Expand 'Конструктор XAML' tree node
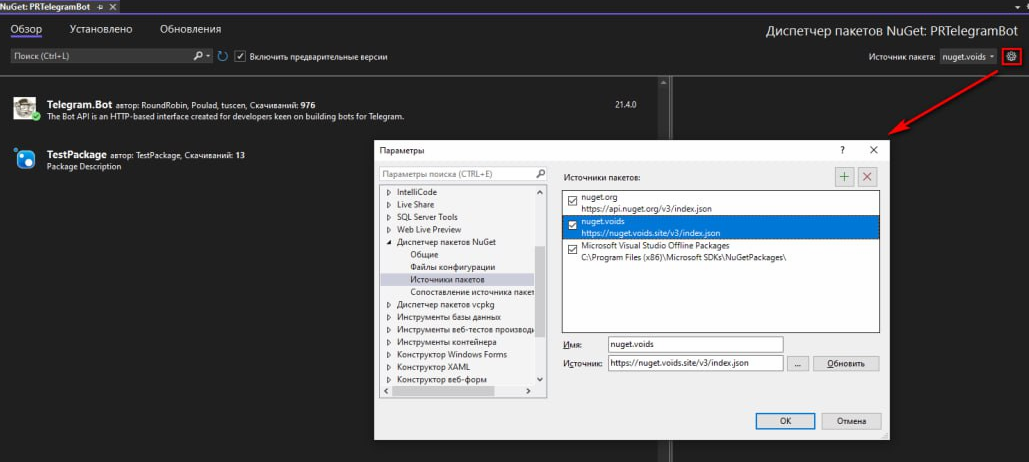This screenshot has width=1029, height=462. tap(390, 367)
